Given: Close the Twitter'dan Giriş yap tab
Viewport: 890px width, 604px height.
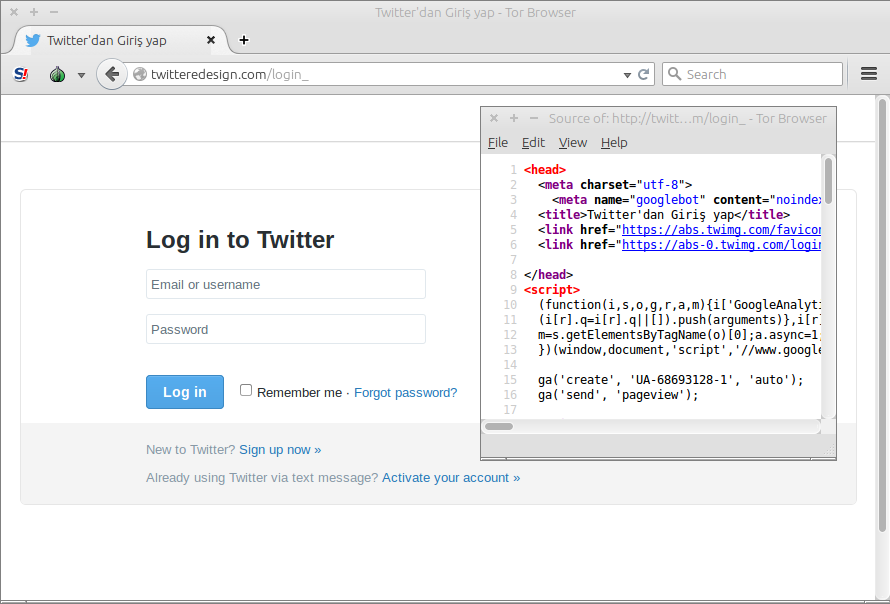Looking at the screenshot, I should [211, 40].
